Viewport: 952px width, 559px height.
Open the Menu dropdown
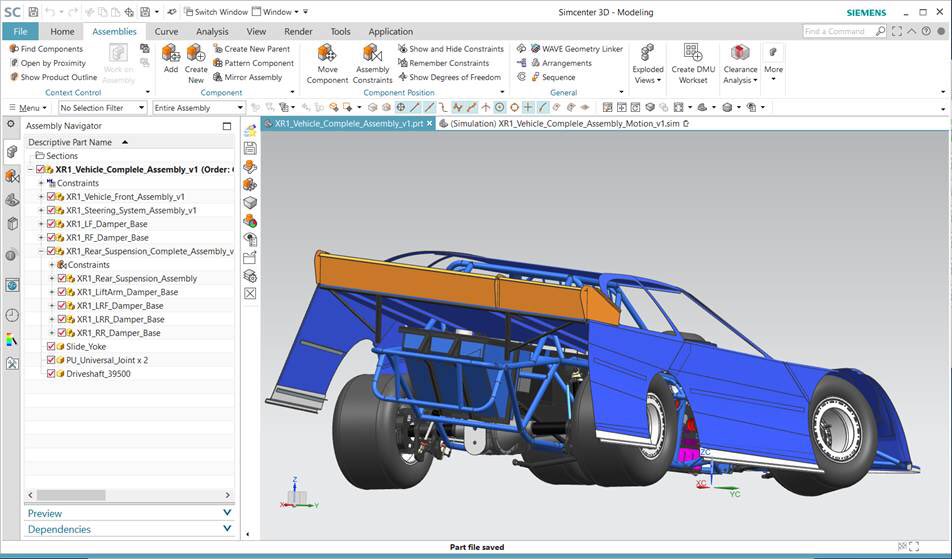pyautogui.click(x=28, y=107)
